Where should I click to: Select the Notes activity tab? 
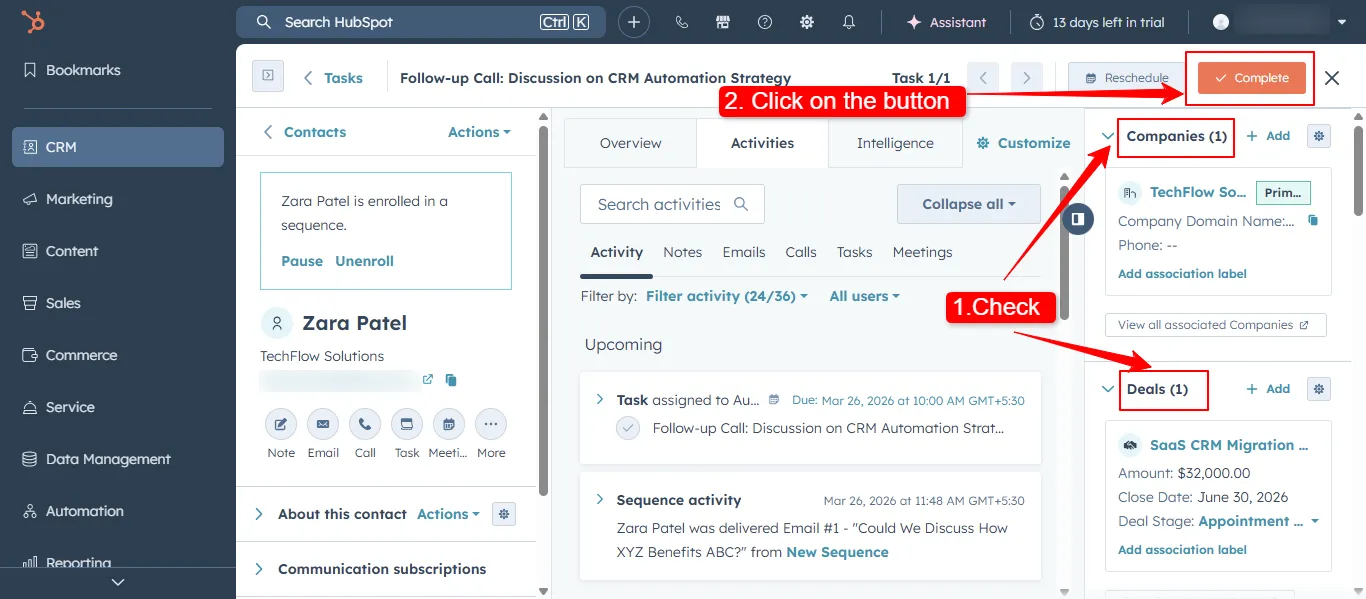pos(683,252)
